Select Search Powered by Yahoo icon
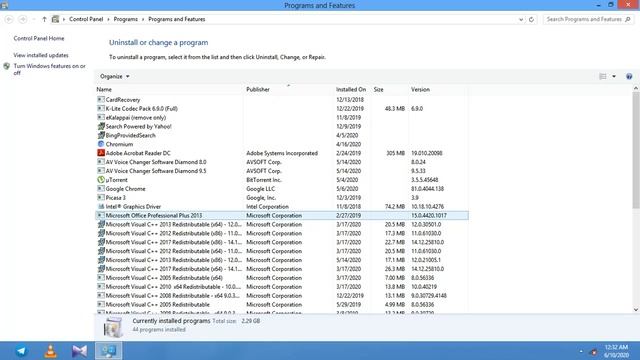Viewport: 640px width, 360px height. pos(101,127)
